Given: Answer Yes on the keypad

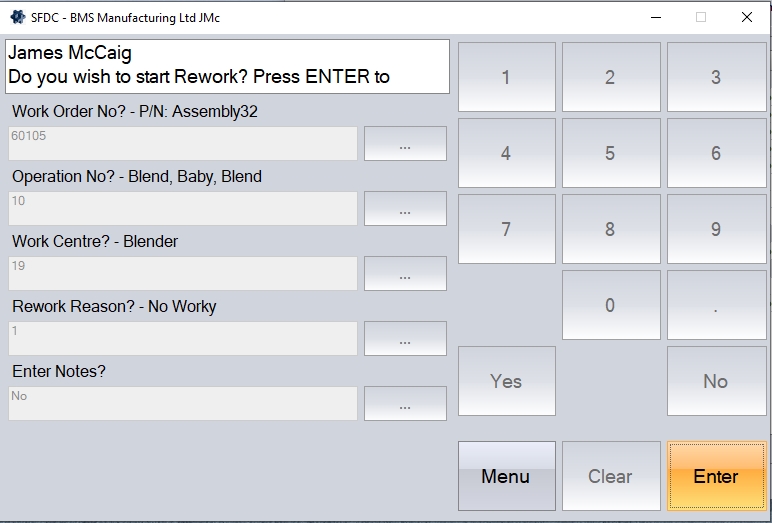Looking at the screenshot, I should point(506,381).
